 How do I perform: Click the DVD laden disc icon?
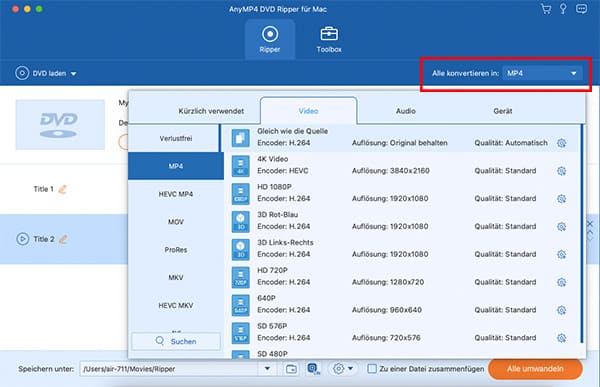[22, 73]
